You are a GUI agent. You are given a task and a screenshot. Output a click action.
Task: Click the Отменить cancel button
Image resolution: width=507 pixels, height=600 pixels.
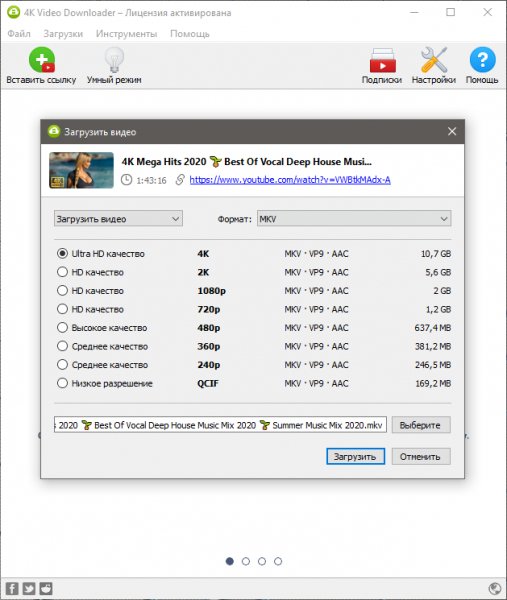(x=421, y=457)
